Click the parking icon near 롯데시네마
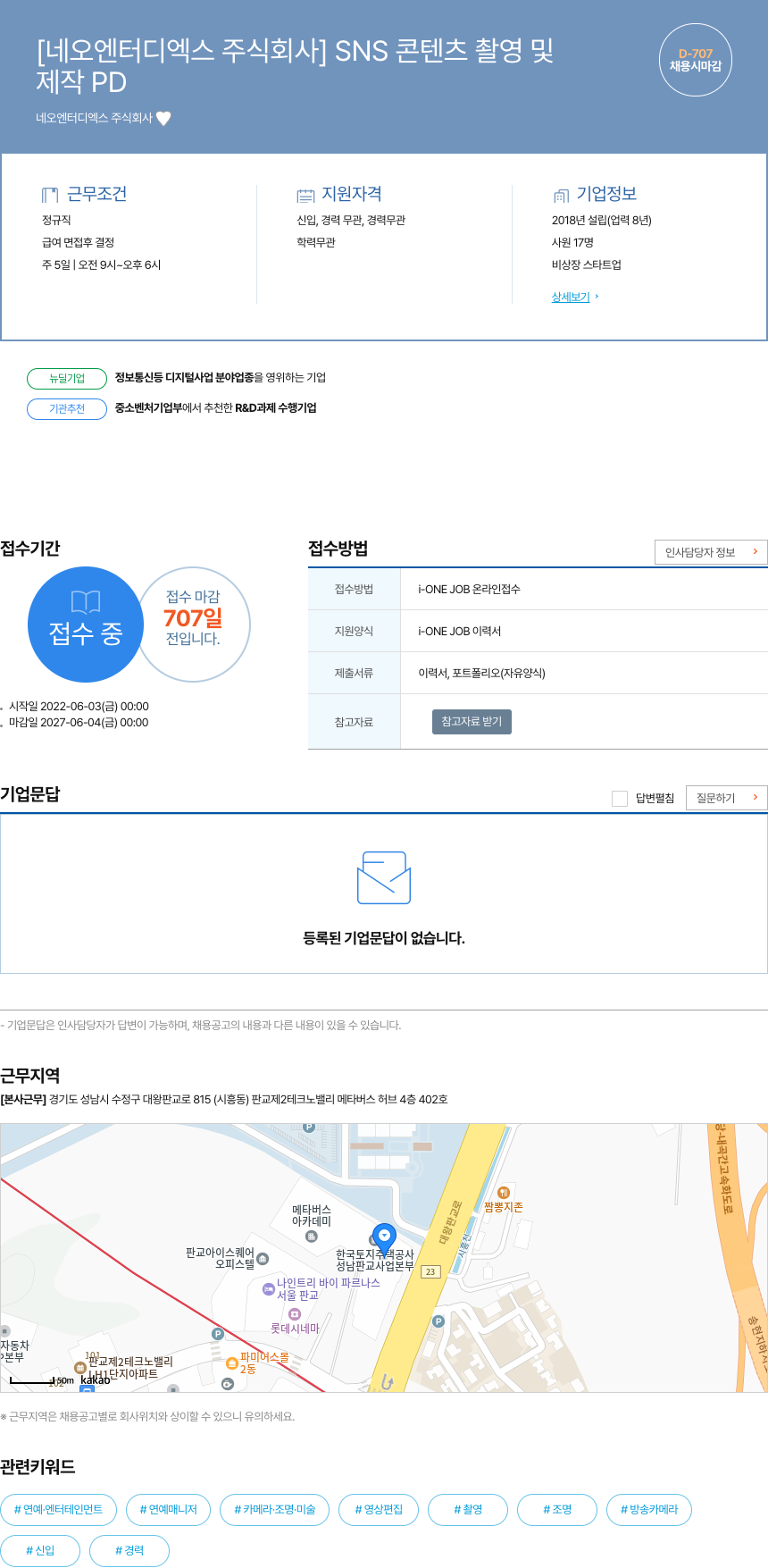 (217, 1334)
